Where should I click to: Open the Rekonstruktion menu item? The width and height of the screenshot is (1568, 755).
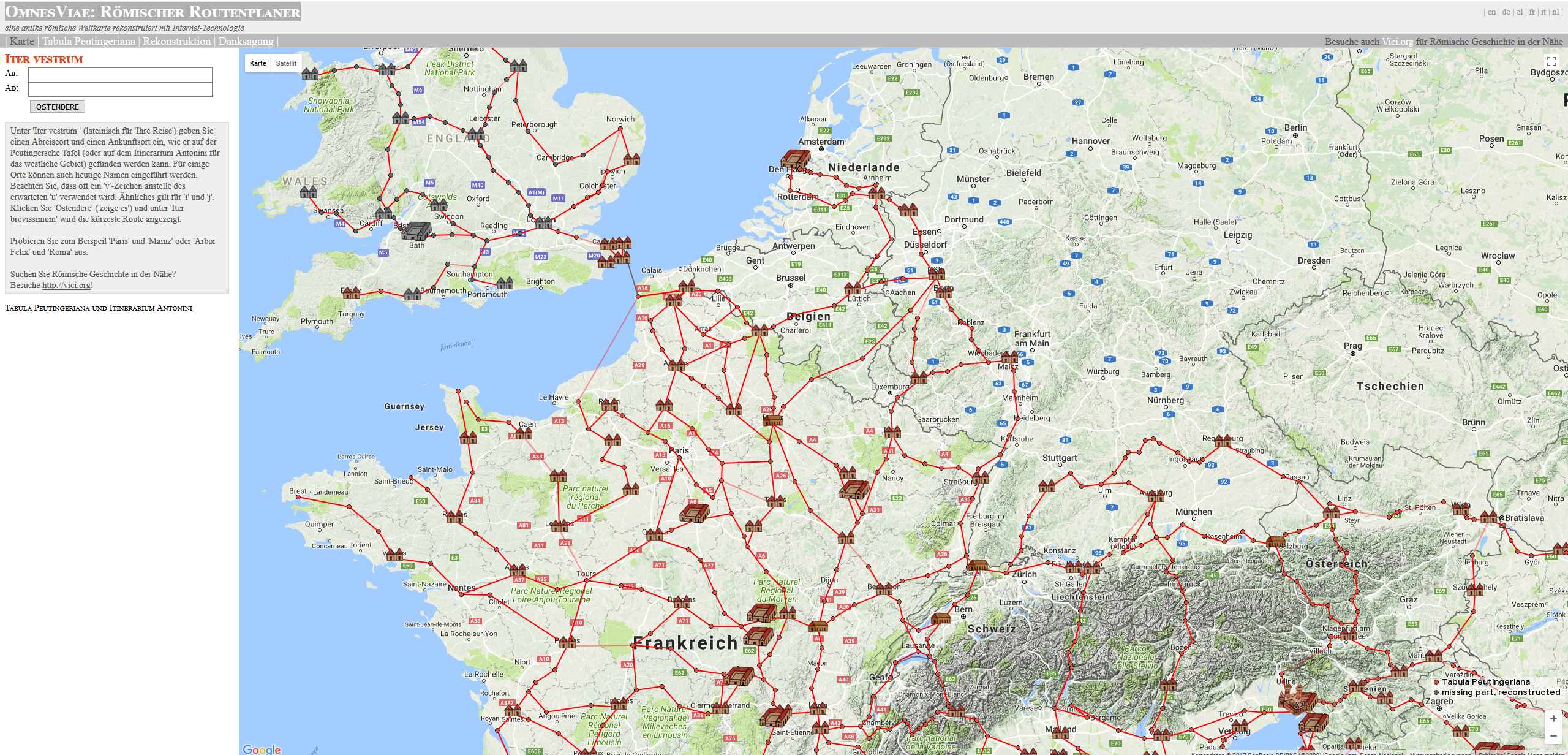176,41
